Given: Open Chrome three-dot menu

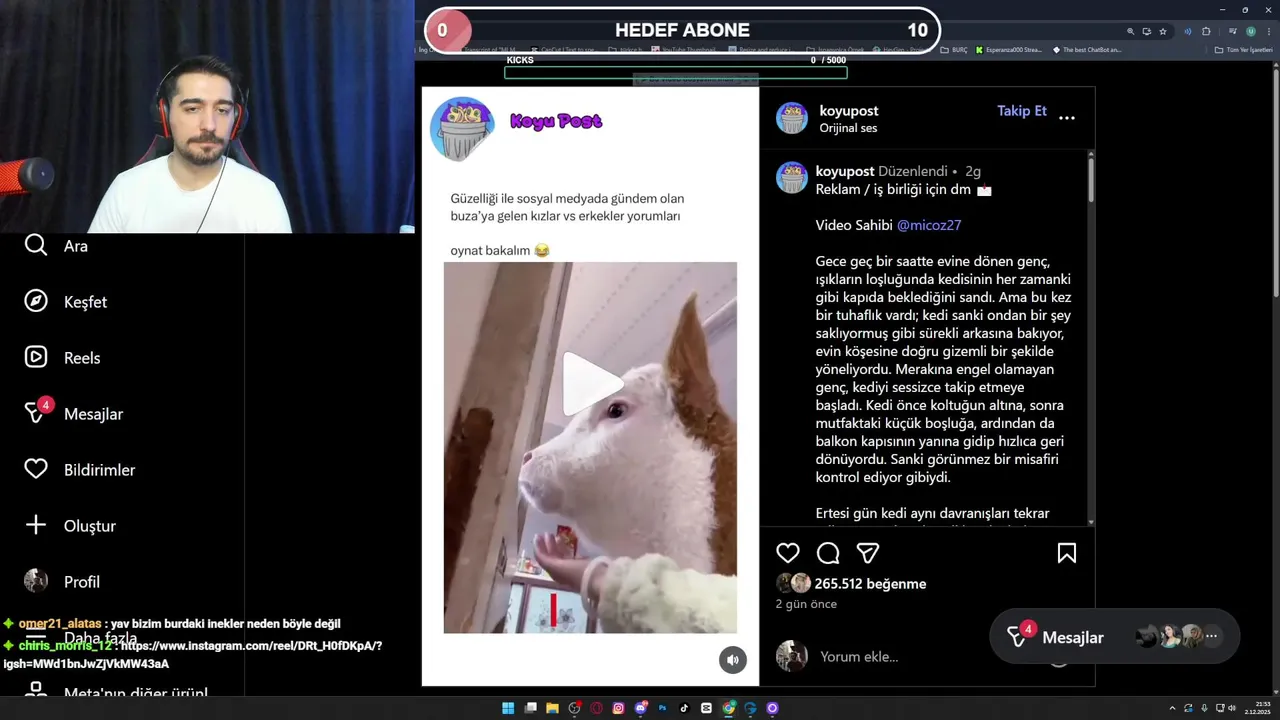Looking at the screenshot, I should tap(1269, 31).
